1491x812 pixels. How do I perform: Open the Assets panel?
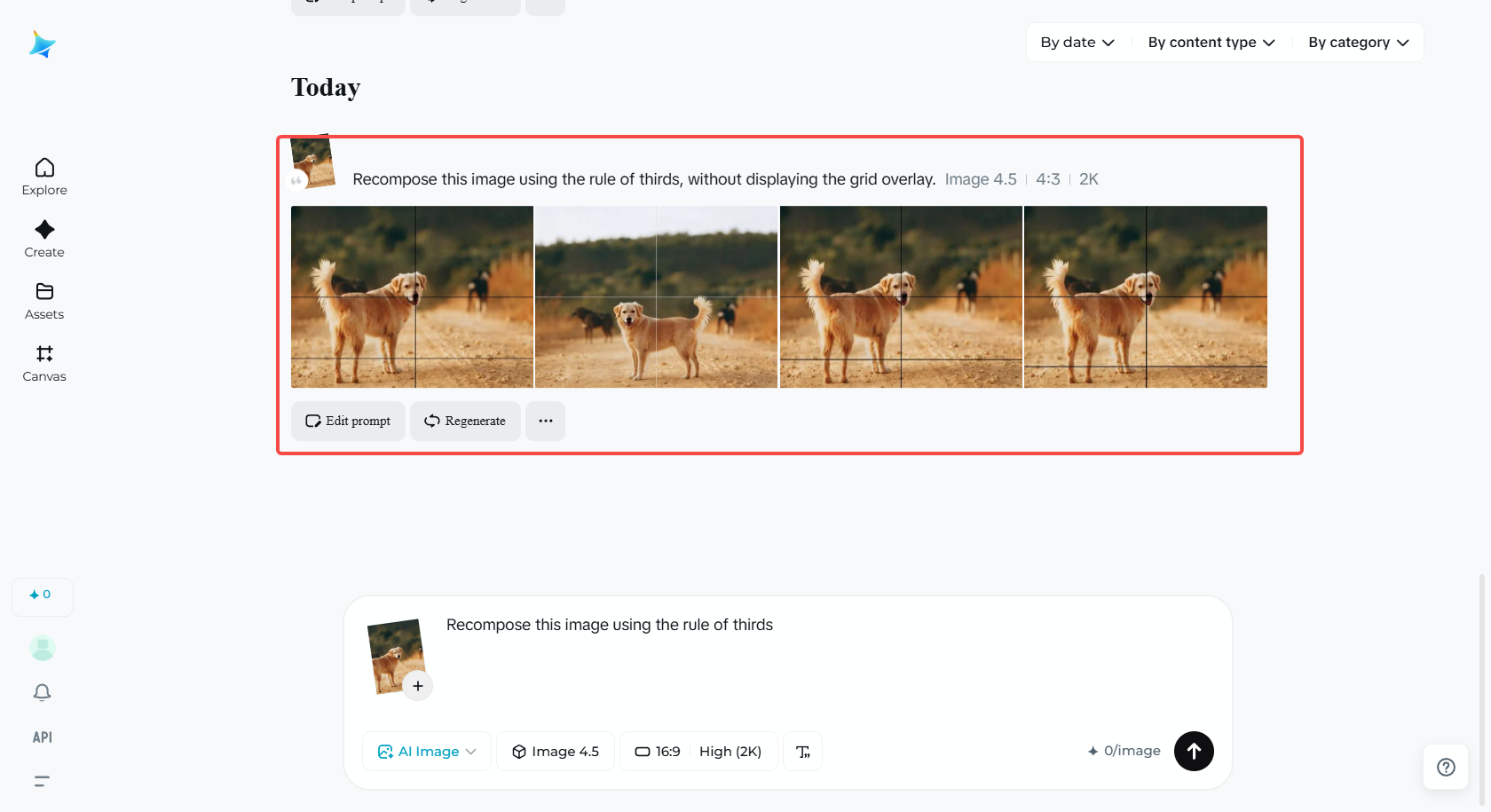[x=43, y=301]
